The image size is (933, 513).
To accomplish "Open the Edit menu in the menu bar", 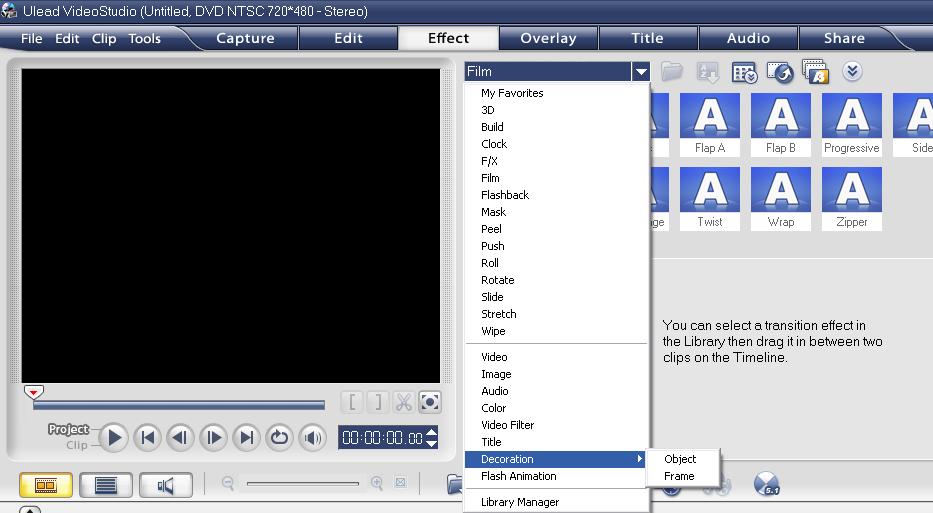I will click(67, 39).
